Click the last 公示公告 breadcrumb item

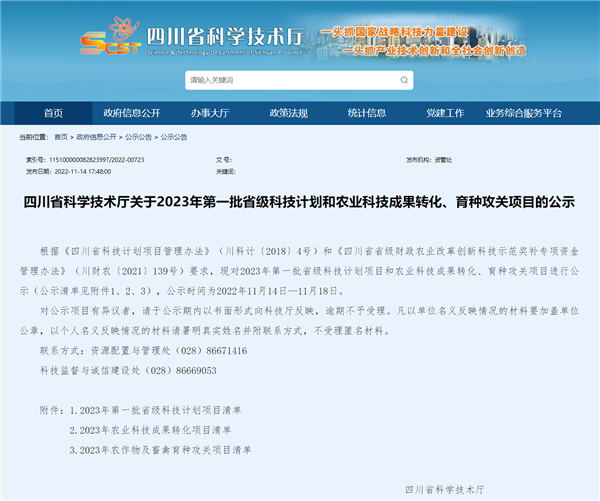coord(174,137)
